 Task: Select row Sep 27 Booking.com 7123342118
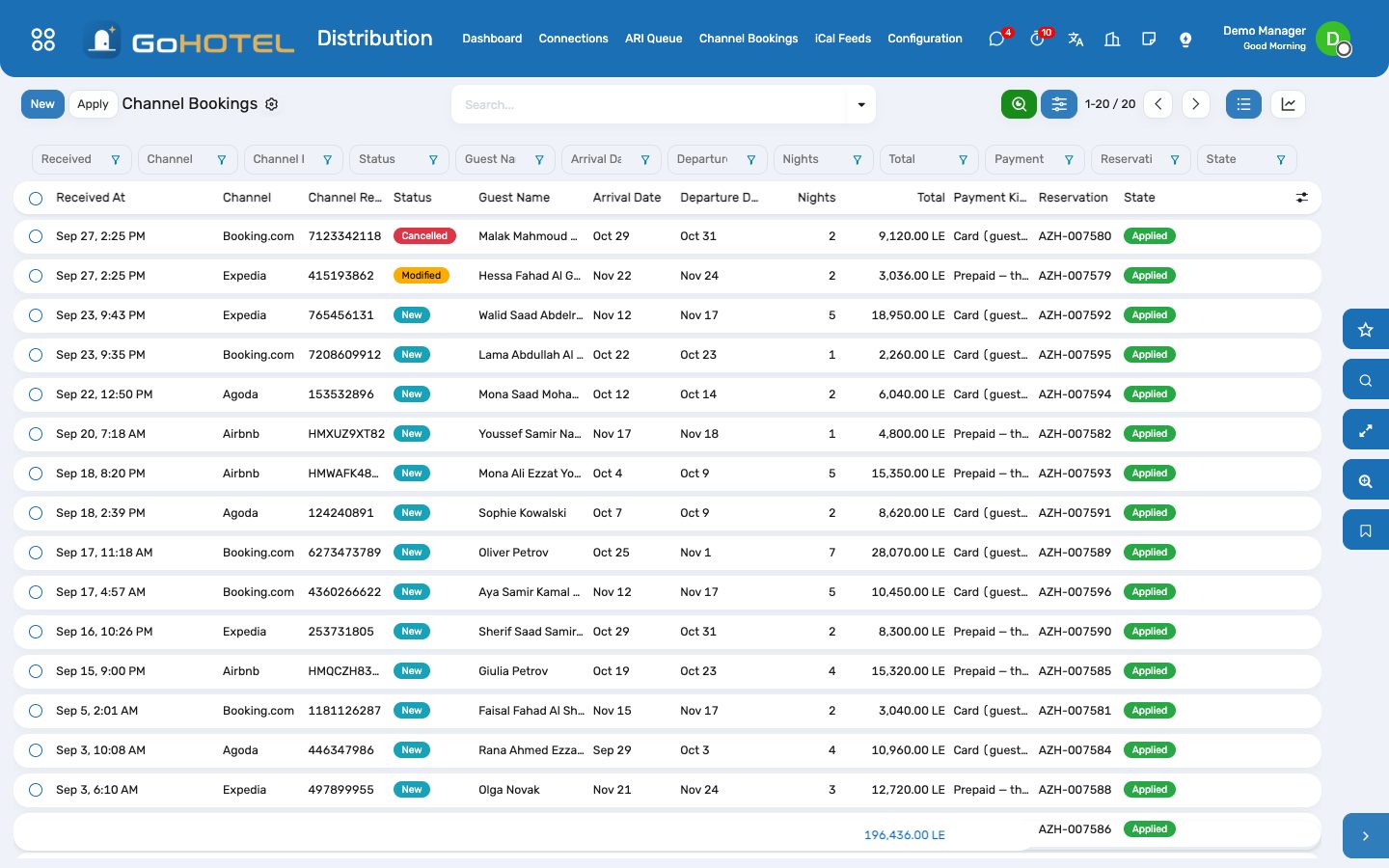(36, 236)
